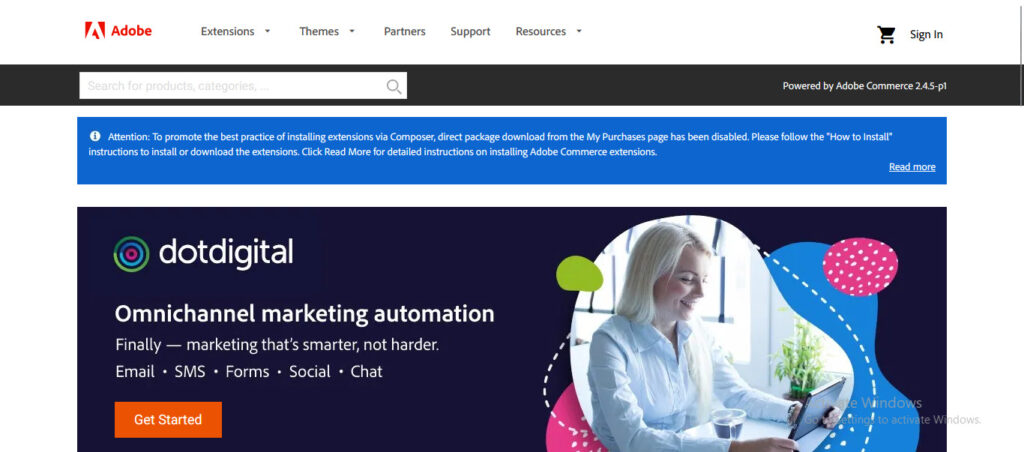The image size is (1024, 452).
Task: Expand the Resources dropdown arrow
Action: pos(579,31)
